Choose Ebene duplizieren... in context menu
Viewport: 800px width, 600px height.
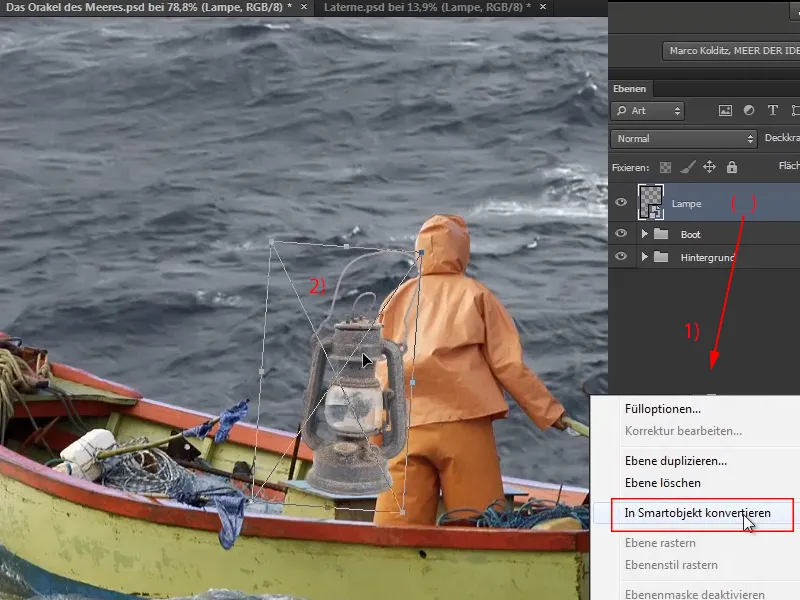tap(676, 461)
